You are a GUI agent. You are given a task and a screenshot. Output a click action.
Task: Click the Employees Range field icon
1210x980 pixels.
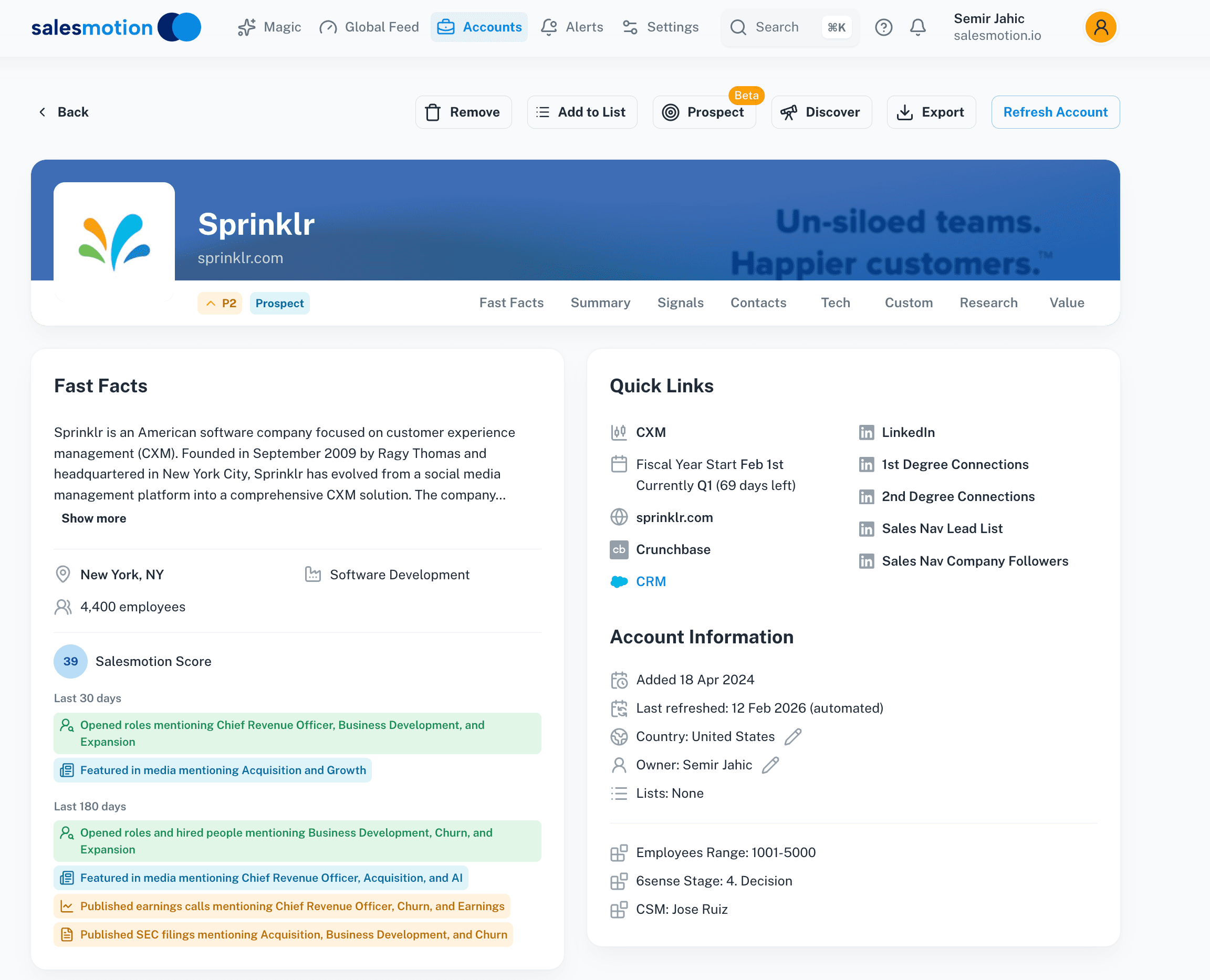click(619, 852)
